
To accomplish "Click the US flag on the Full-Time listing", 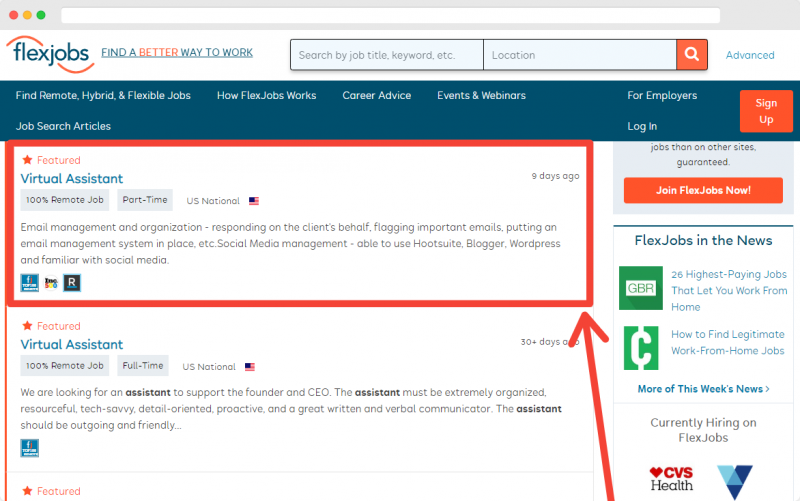I will coord(249,367).
